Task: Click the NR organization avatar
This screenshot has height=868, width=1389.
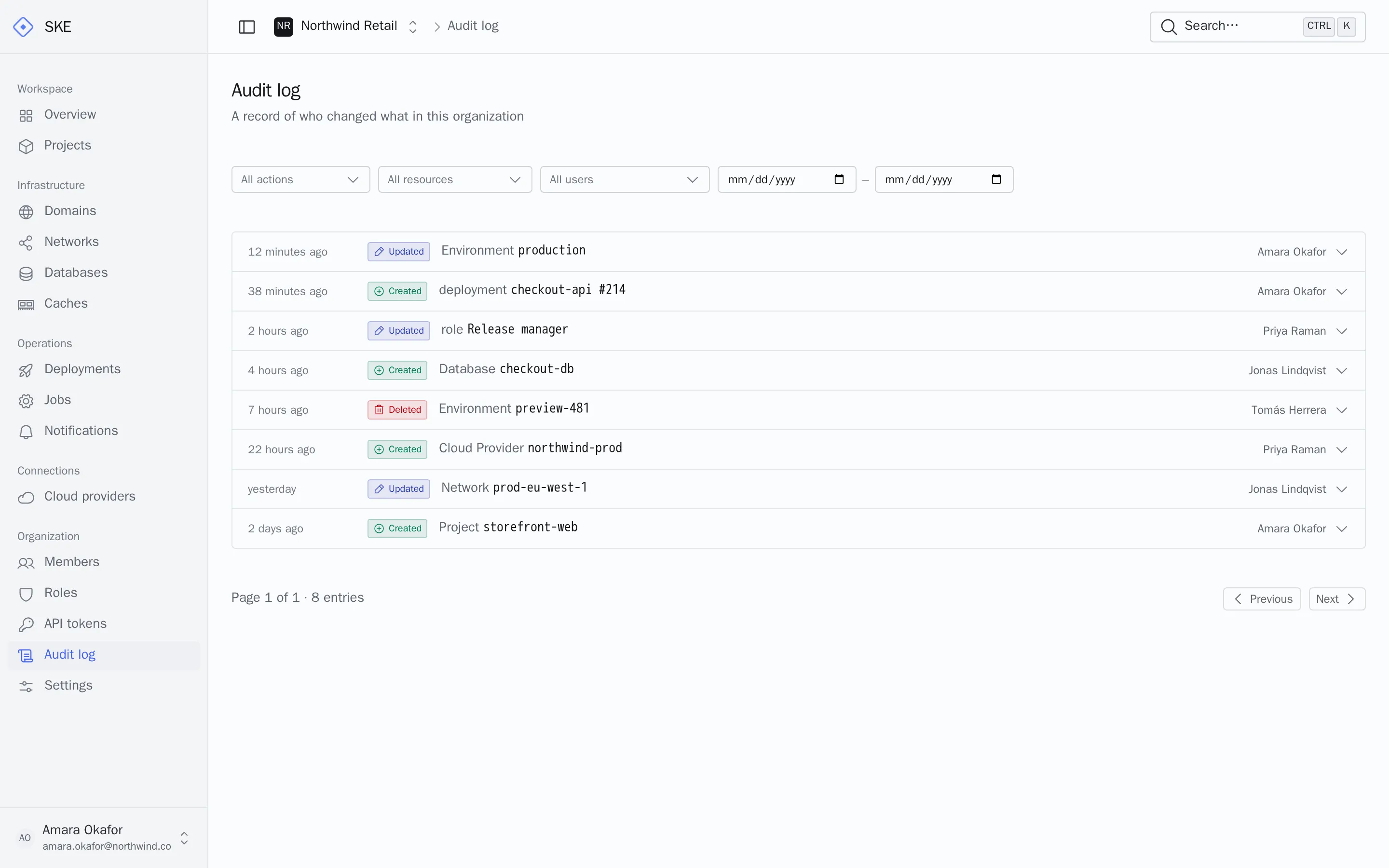Action: point(284,27)
